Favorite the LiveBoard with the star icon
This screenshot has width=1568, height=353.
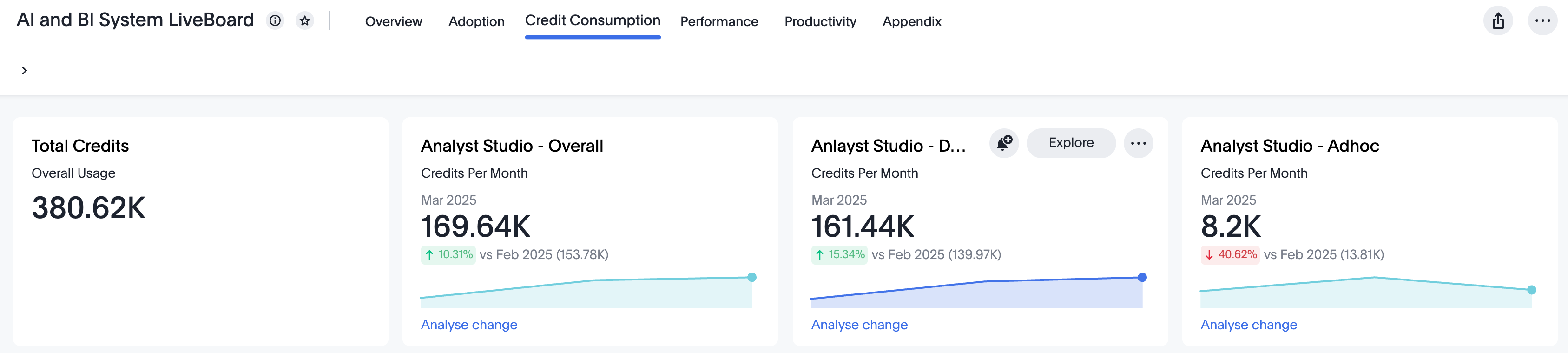click(x=305, y=21)
